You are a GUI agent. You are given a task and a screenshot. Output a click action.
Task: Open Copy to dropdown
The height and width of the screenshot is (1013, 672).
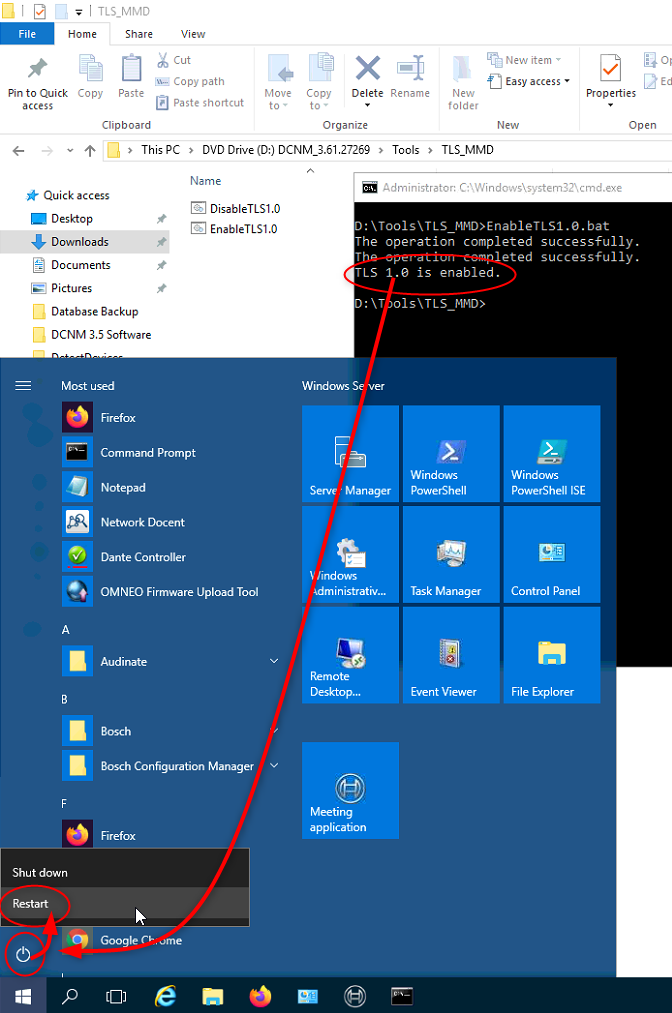point(319,81)
